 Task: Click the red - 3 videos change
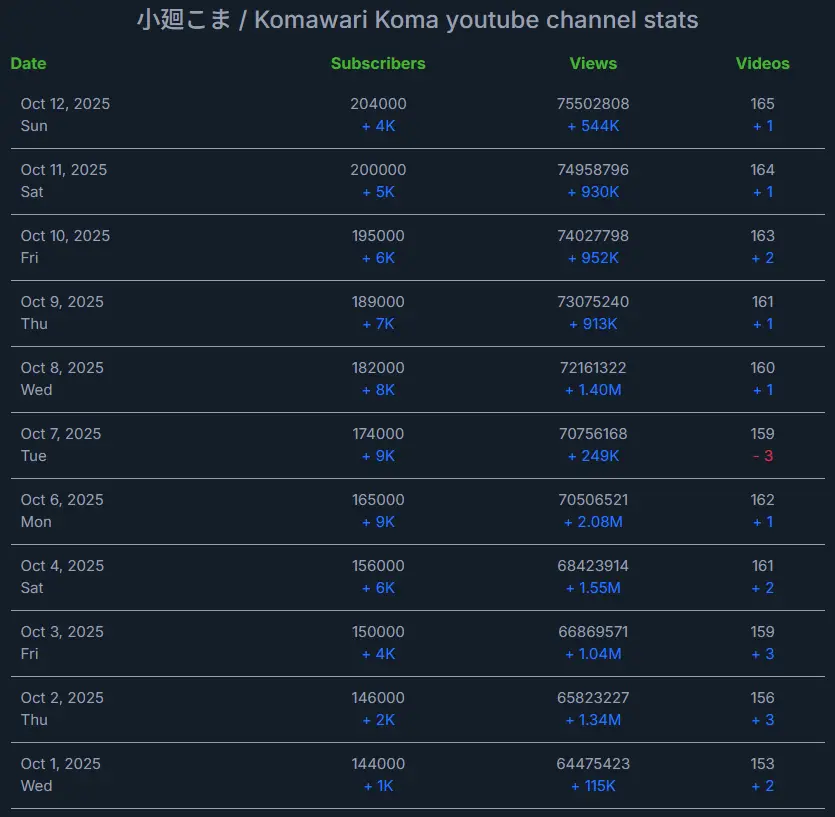tap(762, 456)
